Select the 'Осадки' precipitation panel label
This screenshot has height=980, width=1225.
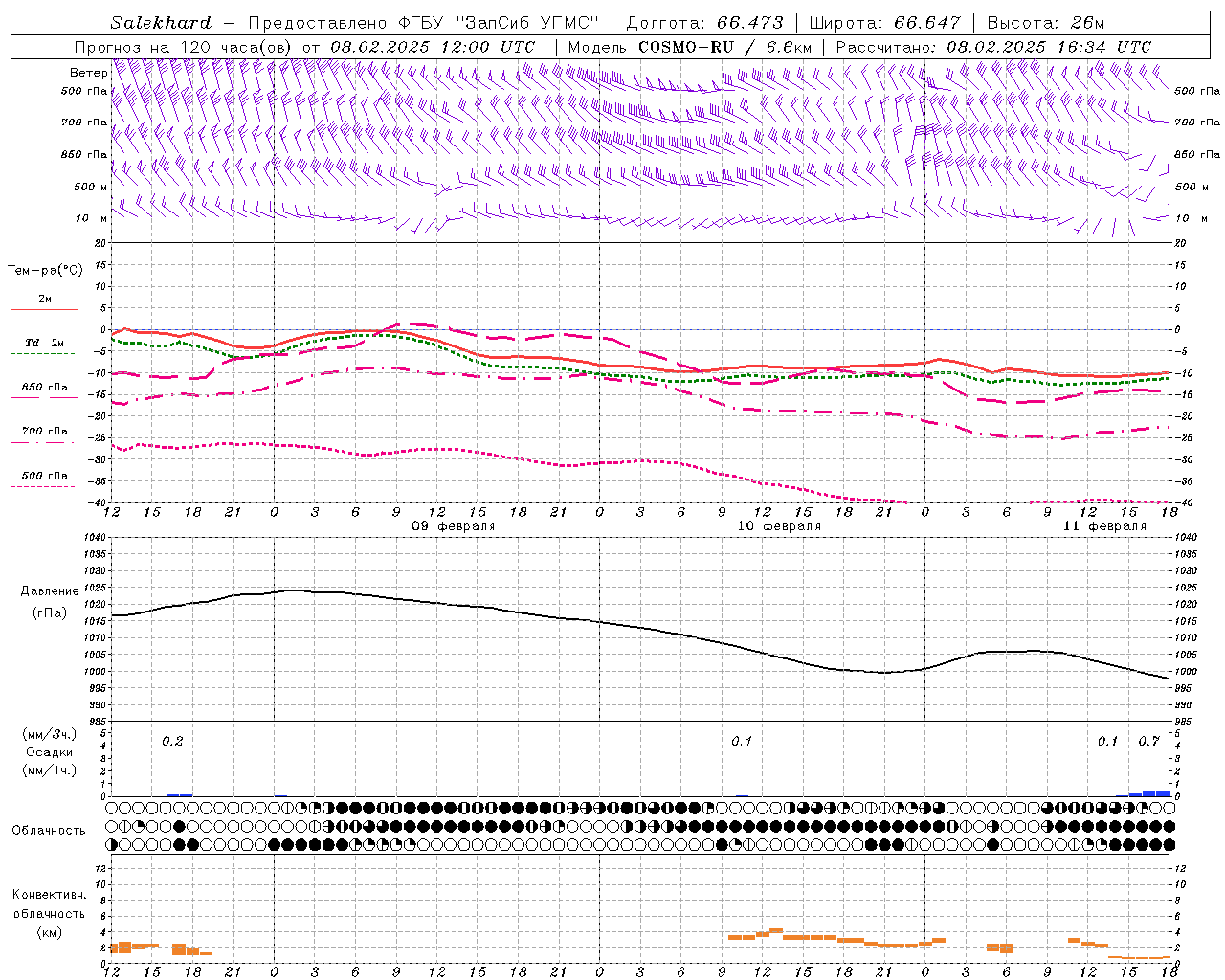click(49, 752)
